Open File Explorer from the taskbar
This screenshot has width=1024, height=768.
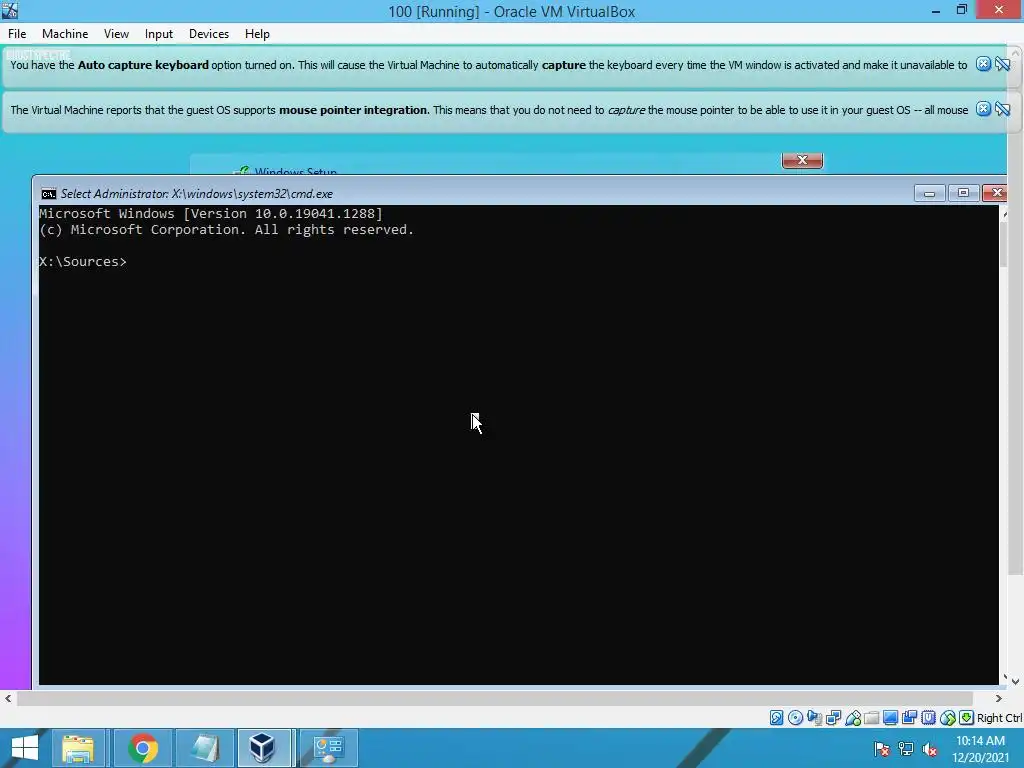pyautogui.click(x=78, y=748)
